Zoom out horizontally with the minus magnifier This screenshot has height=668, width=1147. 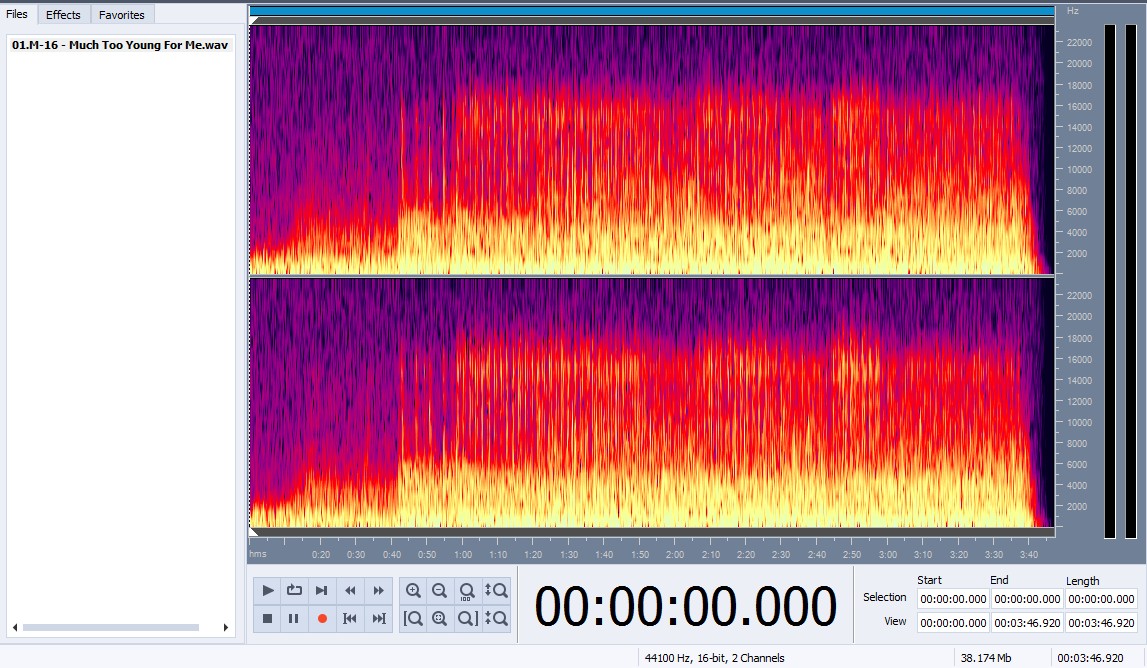(x=440, y=590)
